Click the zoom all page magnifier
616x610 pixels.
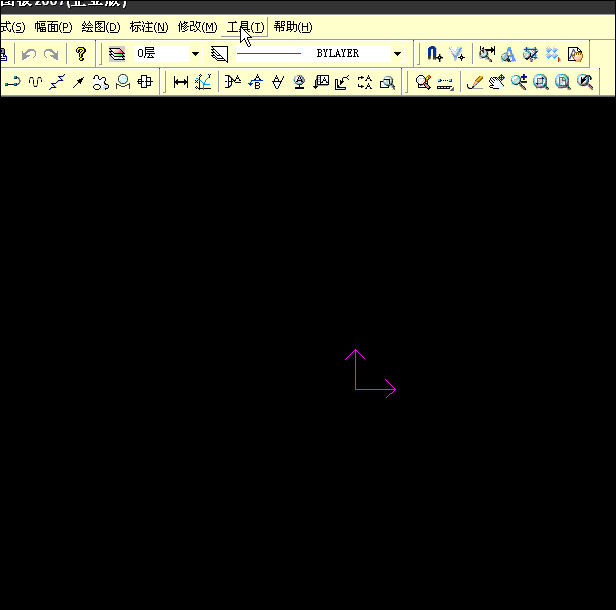[563, 82]
